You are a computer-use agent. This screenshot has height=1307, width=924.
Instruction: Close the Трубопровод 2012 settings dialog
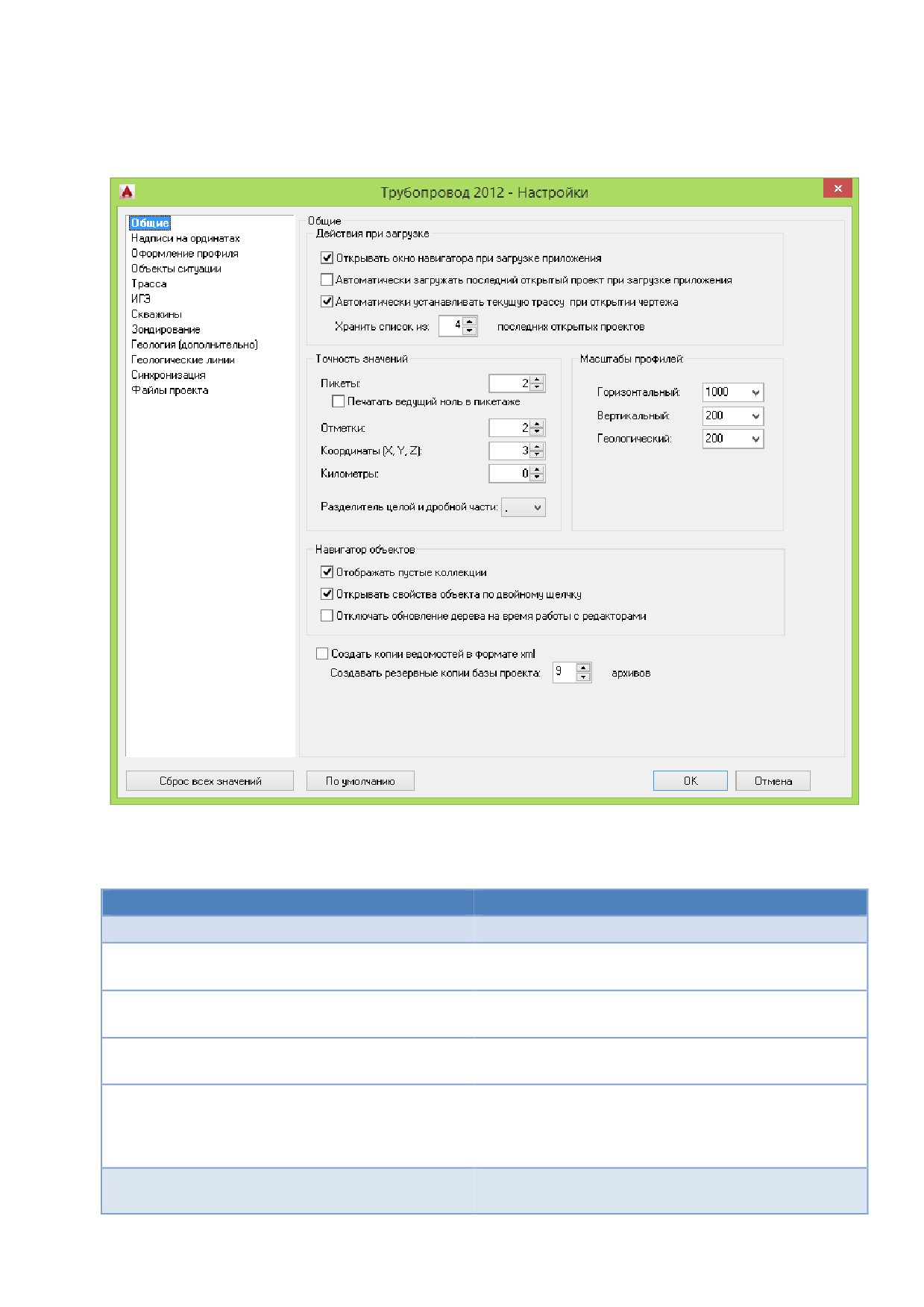point(837,188)
